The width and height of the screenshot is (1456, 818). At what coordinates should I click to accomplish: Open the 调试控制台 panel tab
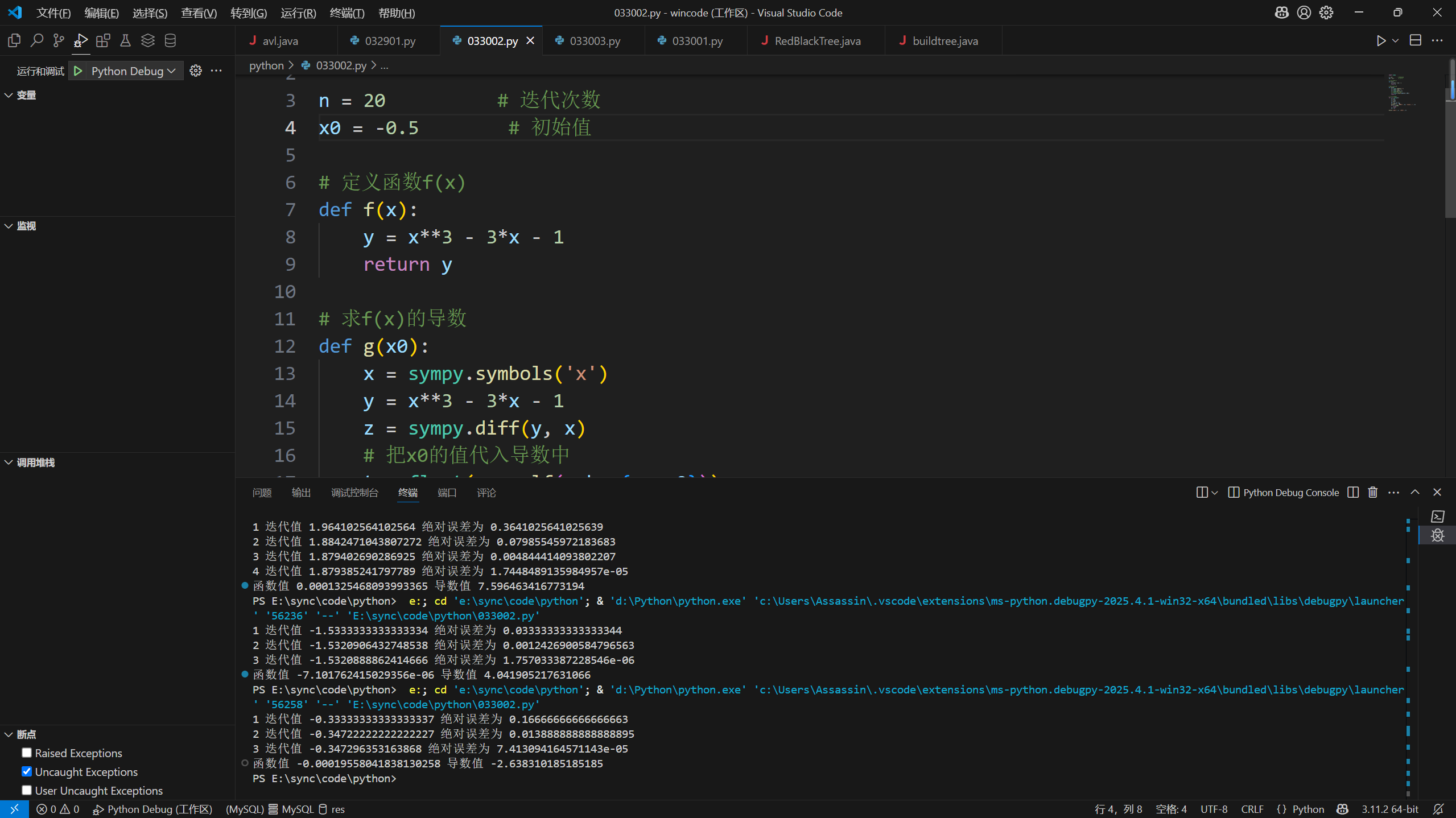point(354,493)
